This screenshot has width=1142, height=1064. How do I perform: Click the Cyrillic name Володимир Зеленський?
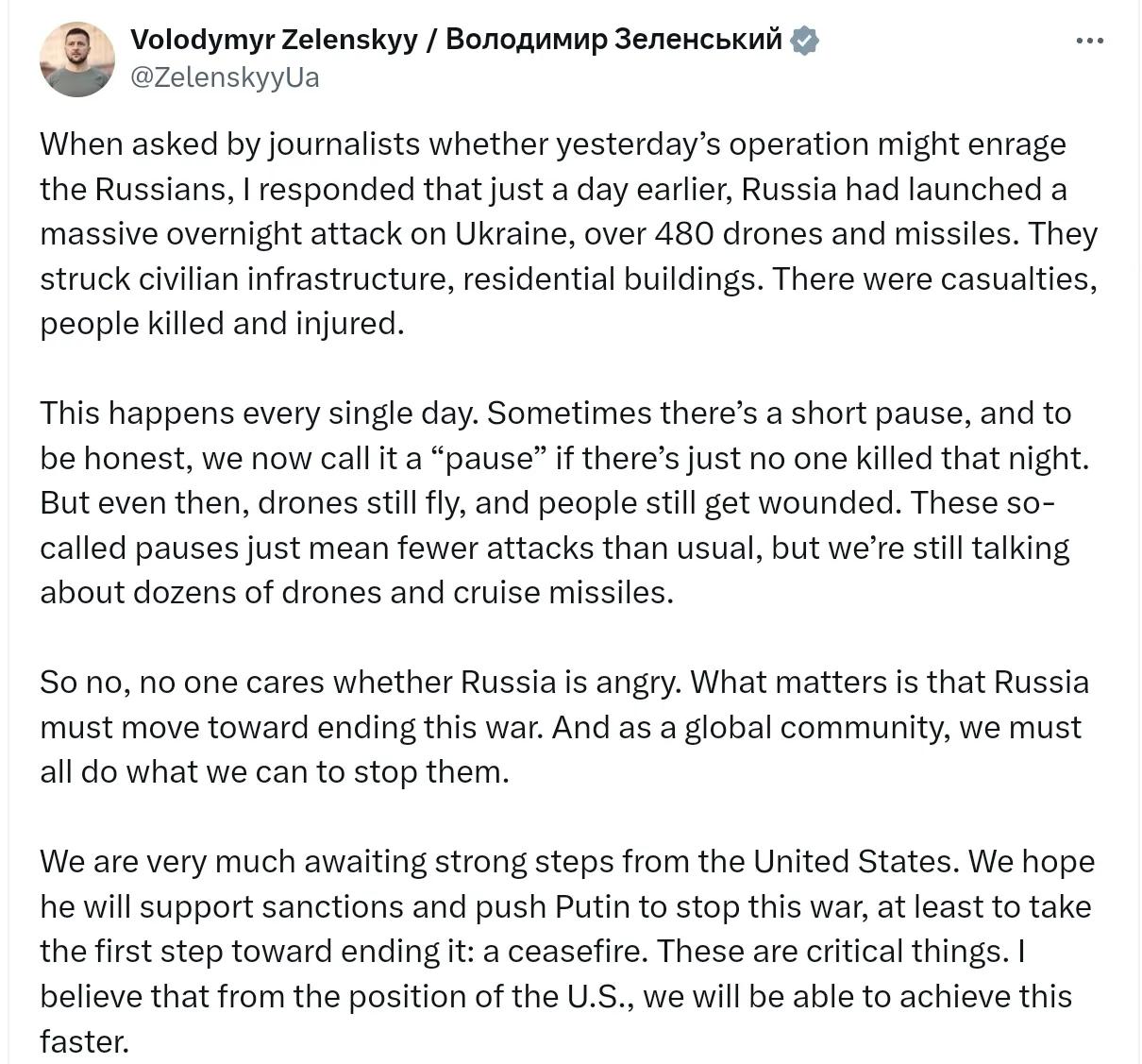pyautogui.click(x=613, y=40)
